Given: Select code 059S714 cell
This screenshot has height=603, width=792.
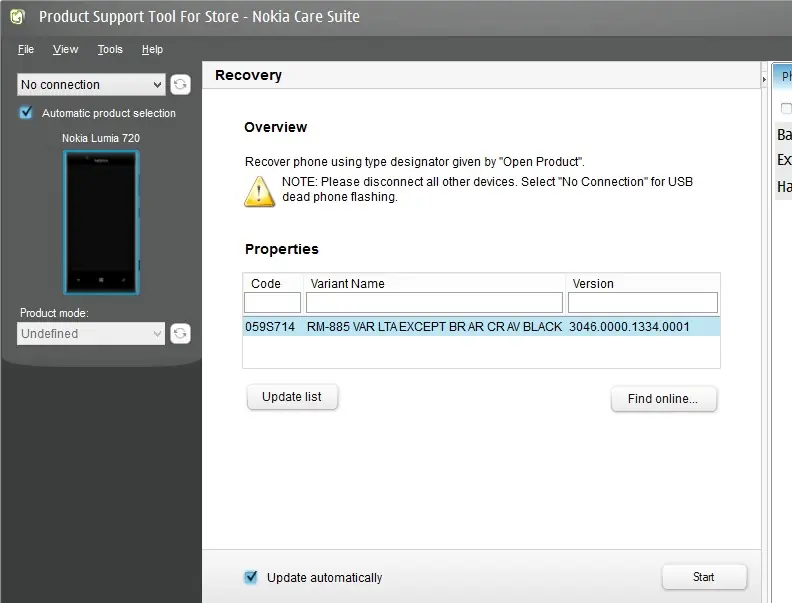Looking at the screenshot, I should coord(270,327).
